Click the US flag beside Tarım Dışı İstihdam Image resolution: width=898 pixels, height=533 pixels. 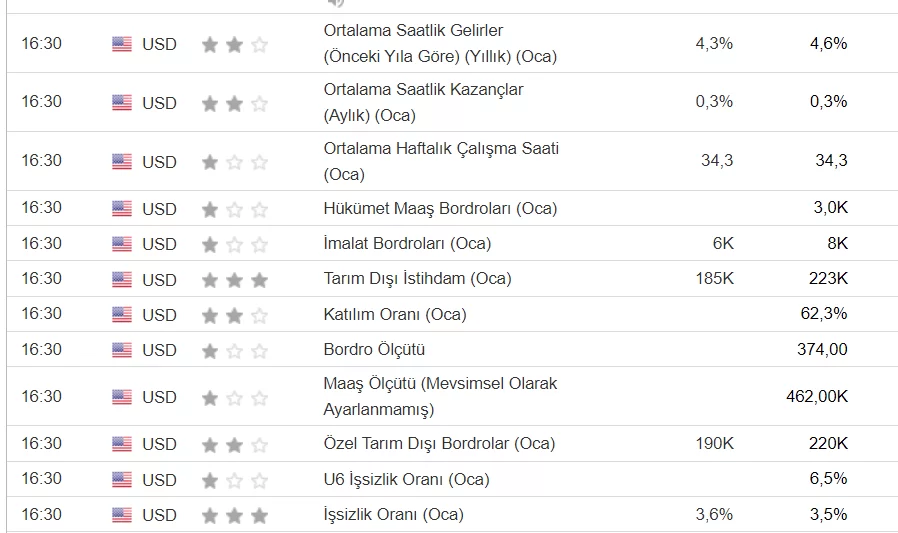[x=122, y=280]
